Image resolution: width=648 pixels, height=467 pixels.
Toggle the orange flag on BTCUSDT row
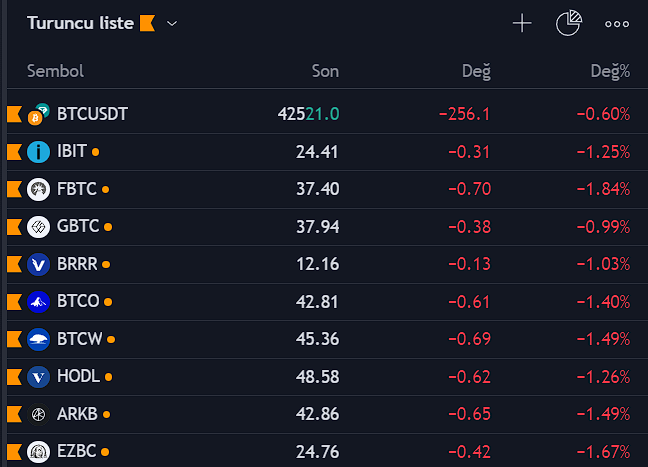tap(14, 114)
